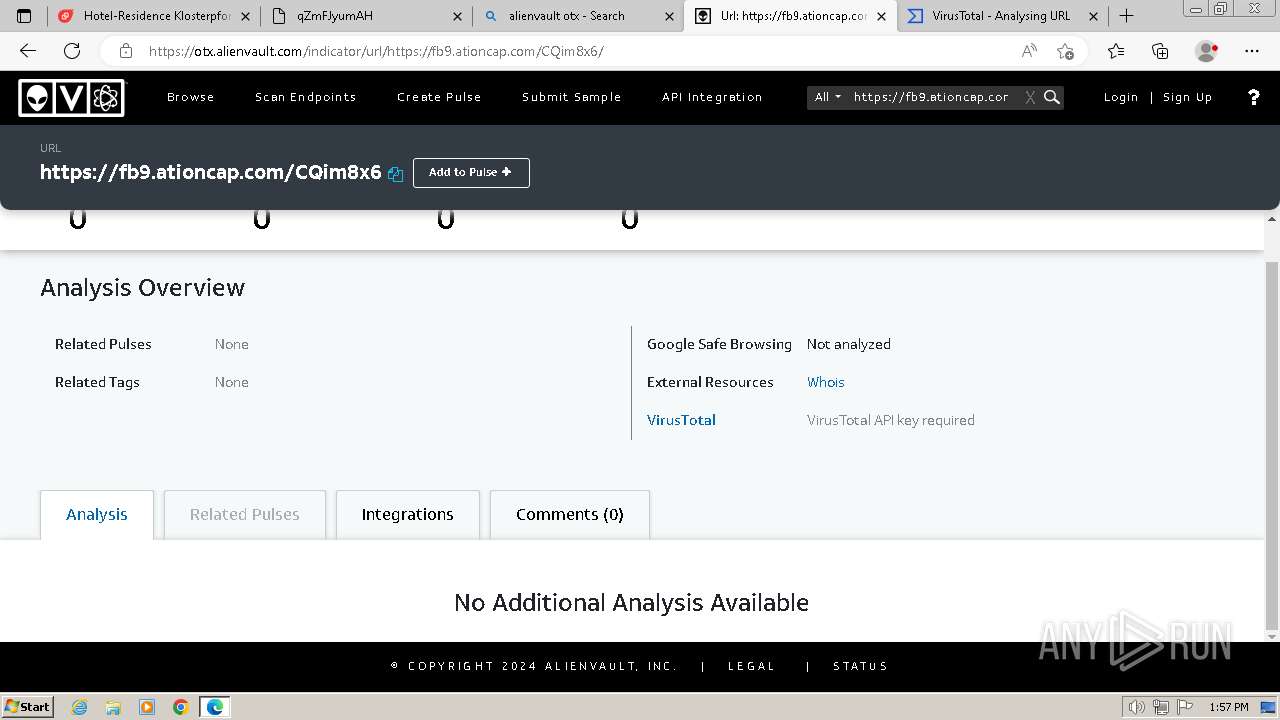Image resolution: width=1280 pixels, height=720 pixels.
Task: Open the taskbar clock showing 1:57 PM
Action: (1229, 707)
